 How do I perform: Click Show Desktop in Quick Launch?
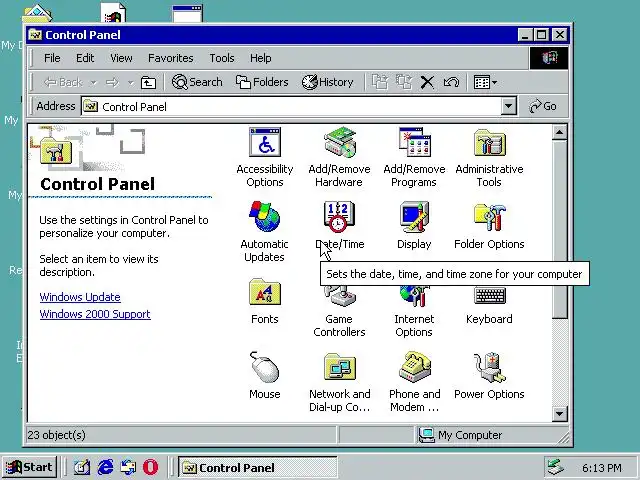coord(82,467)
